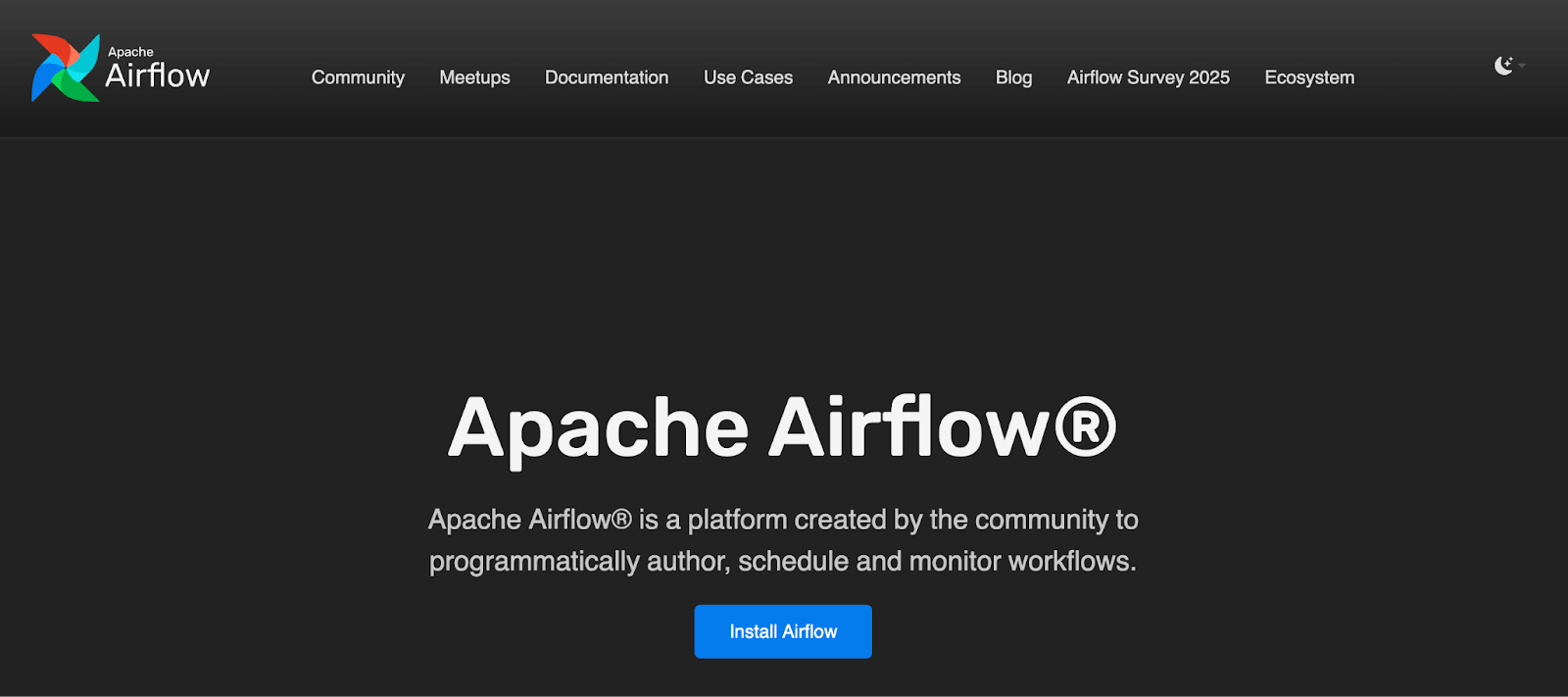Visit the Blog section
Screen dimensions: 1568x697
coord(1013,77)
